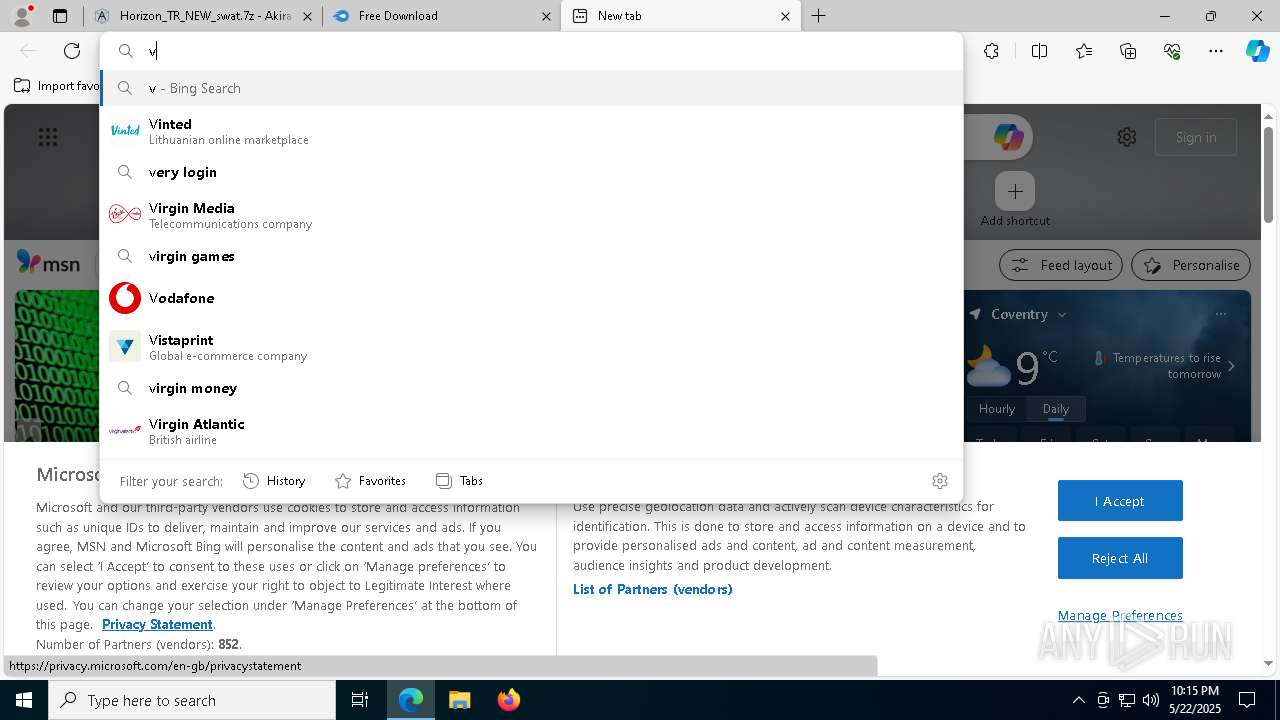1280x720 pixels.
Task: Select Vodafone suggestion
Action: coord(531,298)
